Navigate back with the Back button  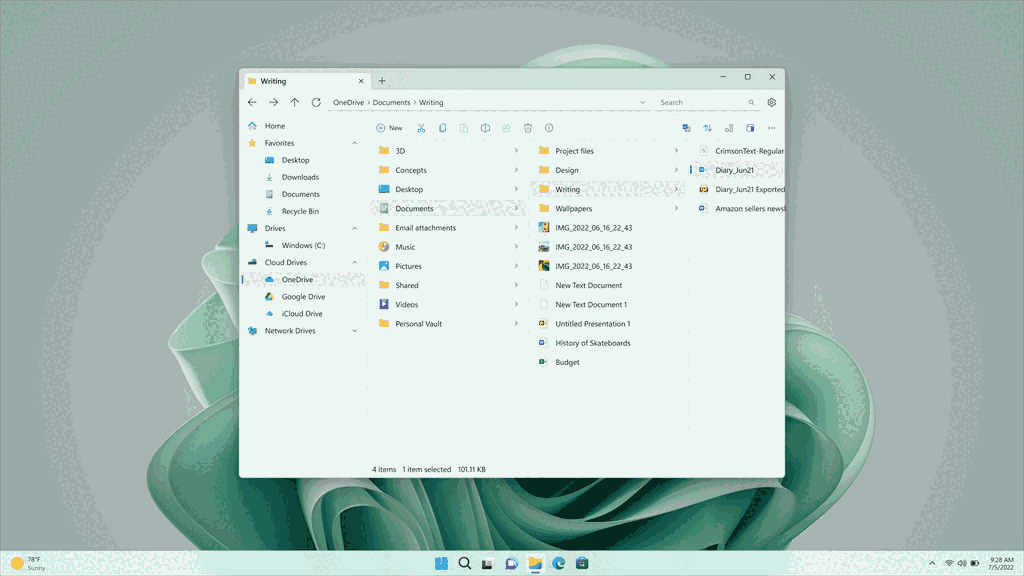252,102
